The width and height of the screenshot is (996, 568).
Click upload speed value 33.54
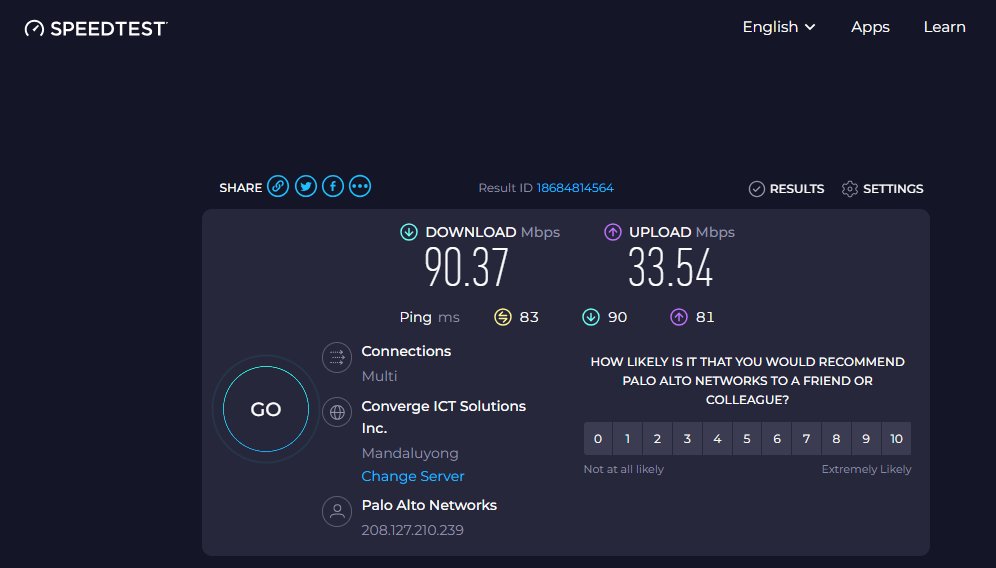[671, 267]
